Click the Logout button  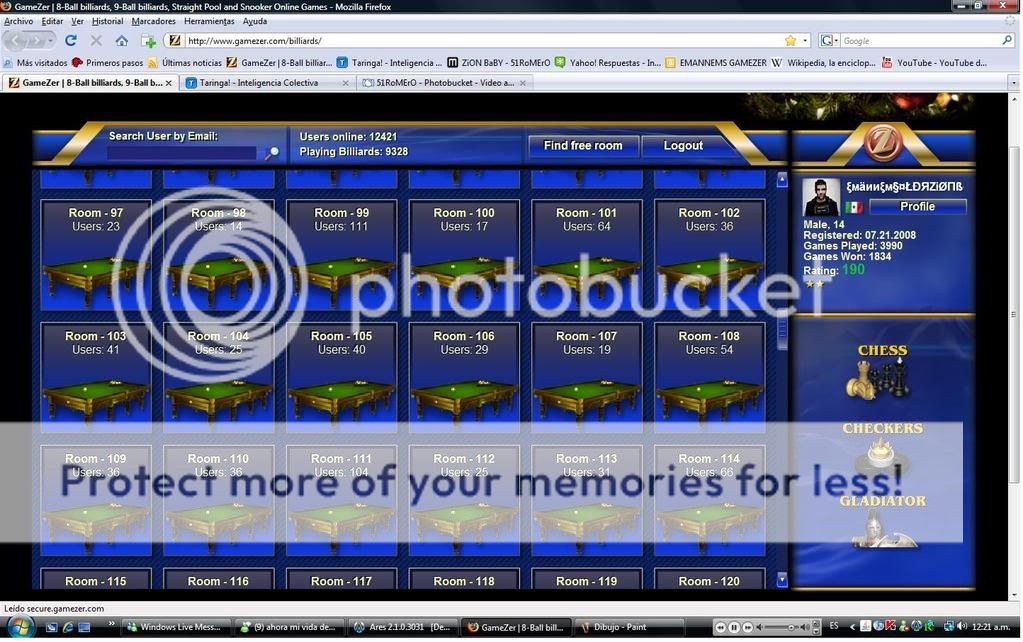click(x=682, y=145)
